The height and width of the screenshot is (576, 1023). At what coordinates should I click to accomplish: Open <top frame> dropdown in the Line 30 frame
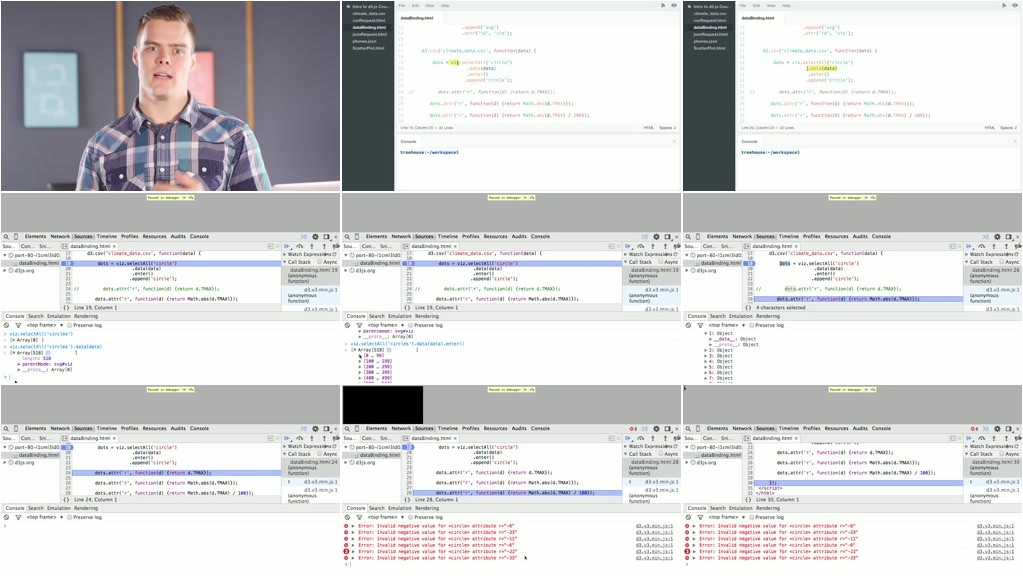tap(726, 517)
